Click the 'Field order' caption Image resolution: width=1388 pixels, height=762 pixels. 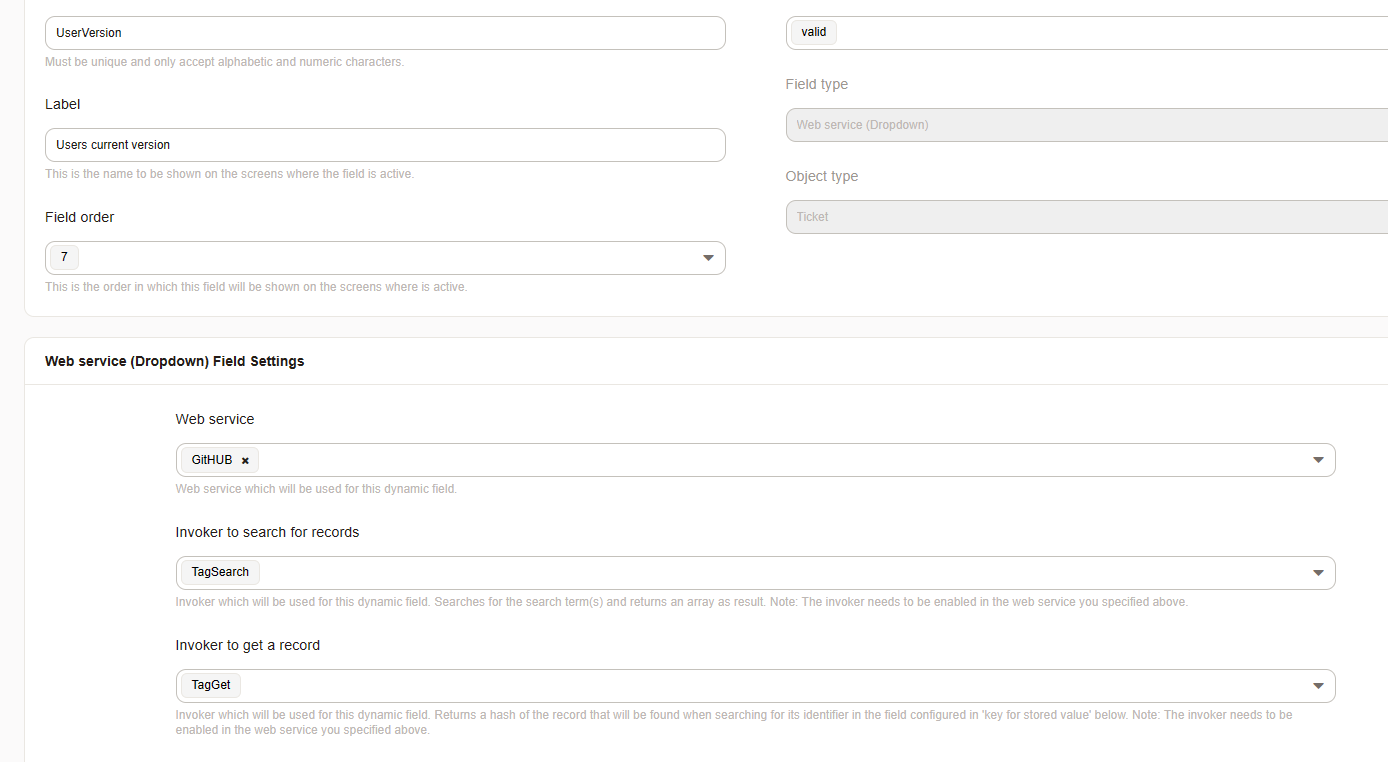pos(80,217)
